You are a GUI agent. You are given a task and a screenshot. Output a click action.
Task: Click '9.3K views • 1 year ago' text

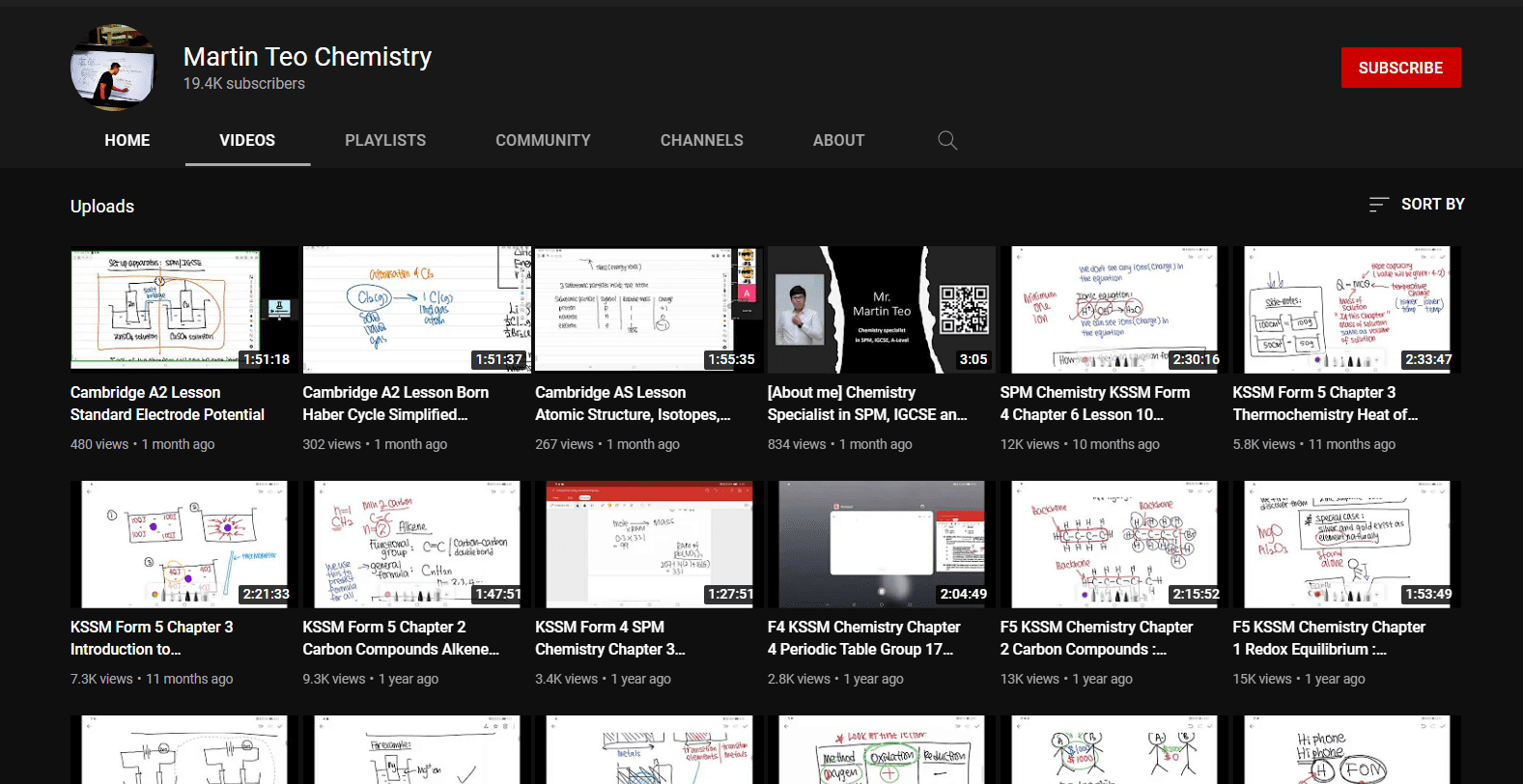click(x=371, y=679)
